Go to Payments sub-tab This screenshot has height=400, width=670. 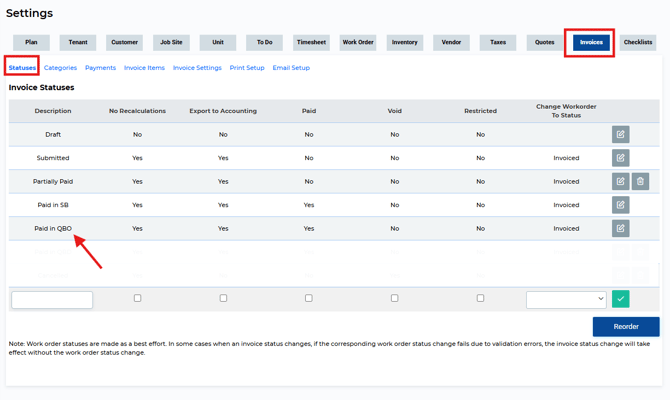100,68
